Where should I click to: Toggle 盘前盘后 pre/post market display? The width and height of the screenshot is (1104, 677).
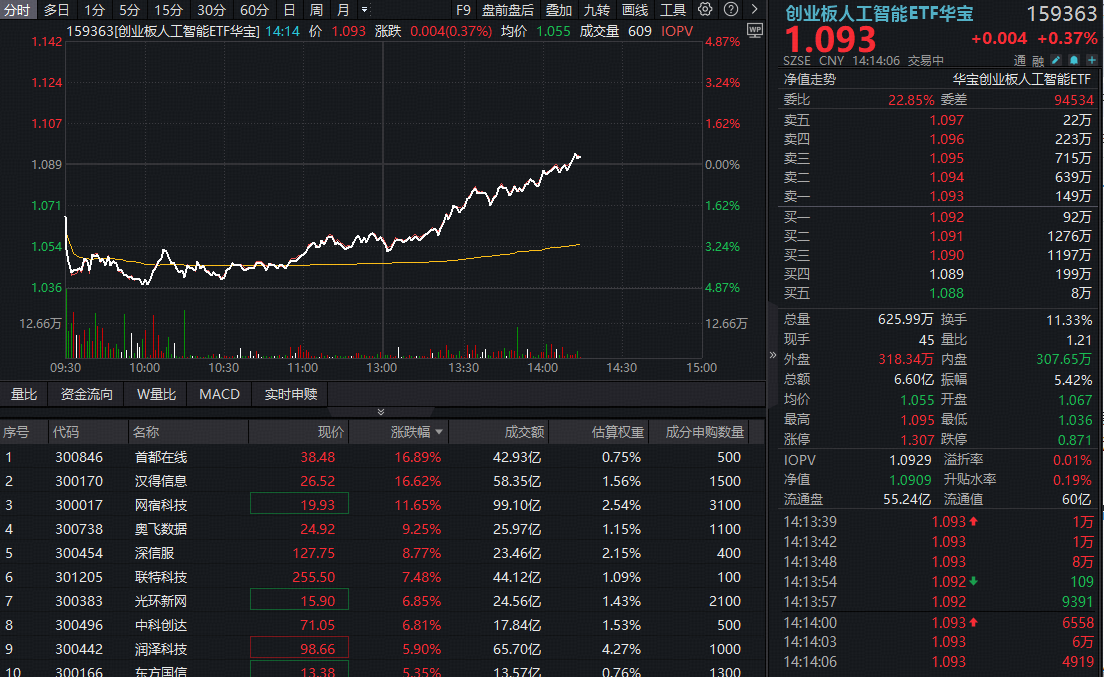pyautogui.click(x=508, y=9)
